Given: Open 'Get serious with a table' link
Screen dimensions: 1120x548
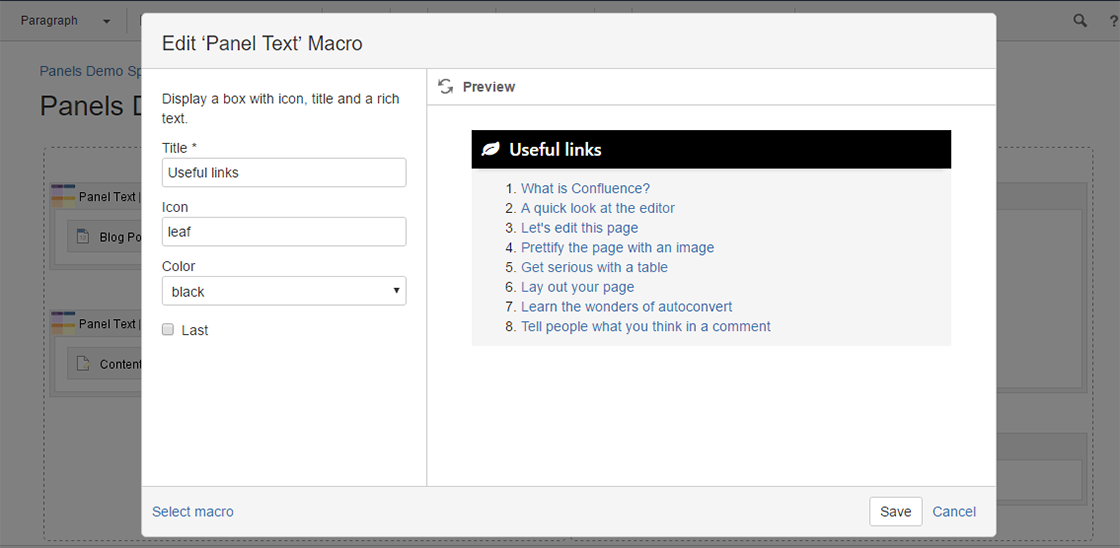Looking at the screenshot, I should (594, 267).
